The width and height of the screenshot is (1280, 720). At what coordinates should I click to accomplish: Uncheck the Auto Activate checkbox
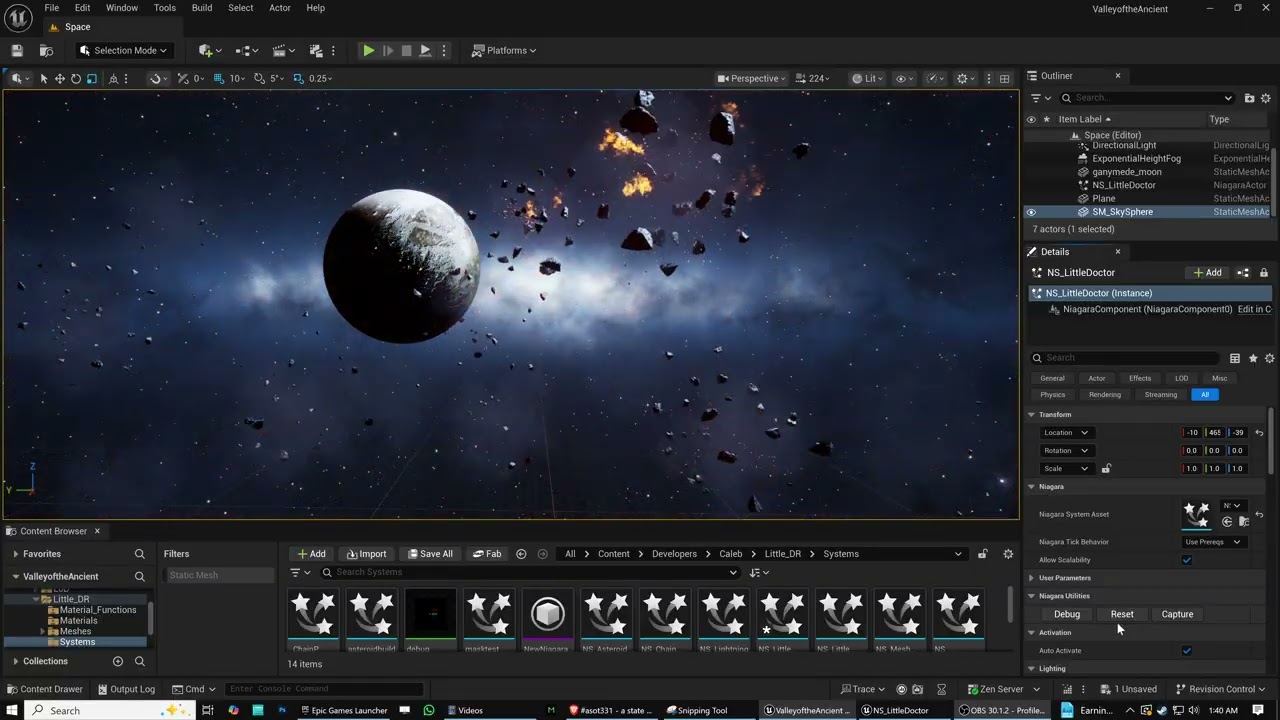click(x=1187, y=651)
